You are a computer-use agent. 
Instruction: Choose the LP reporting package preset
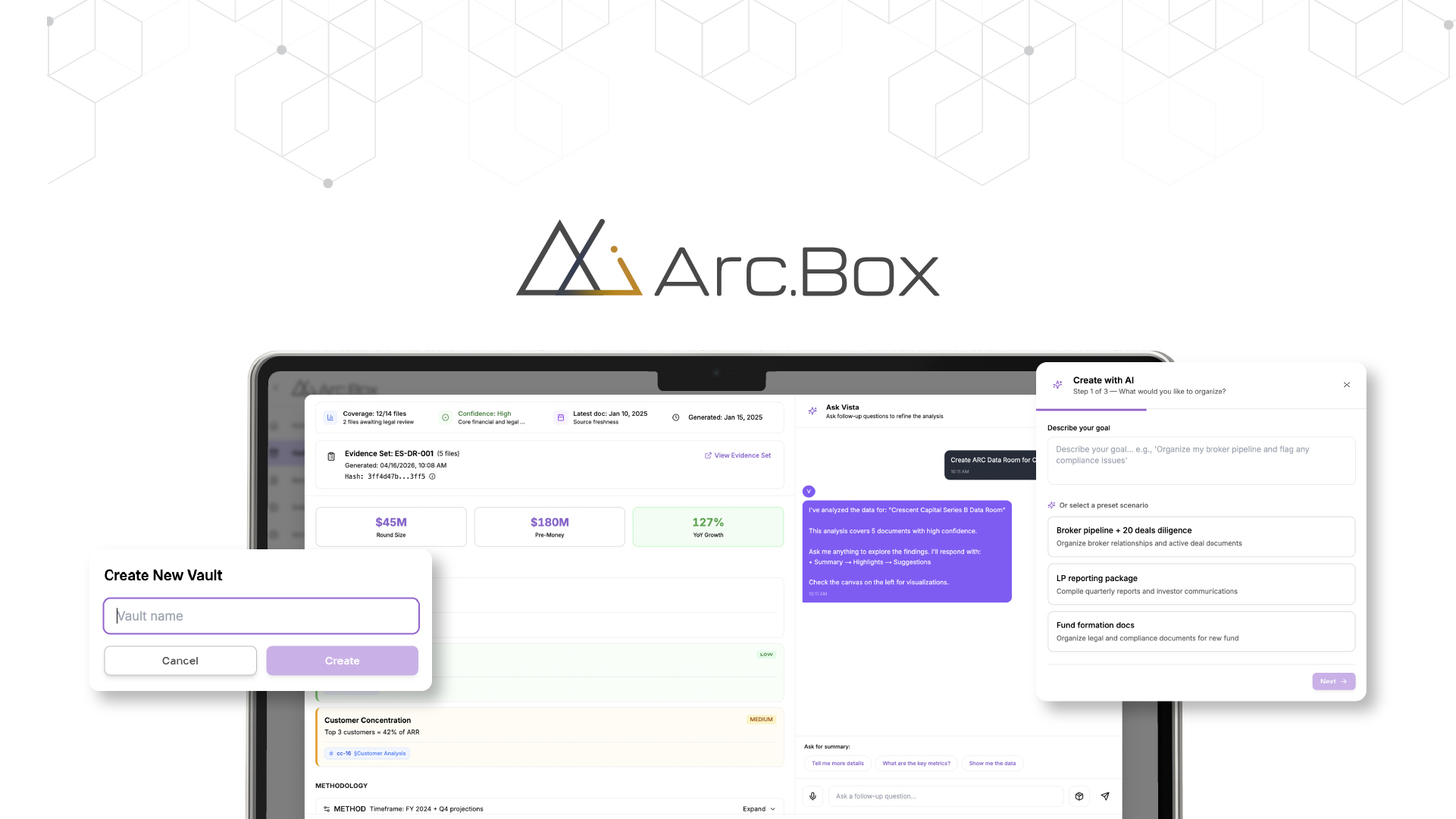click(1201, 584)
